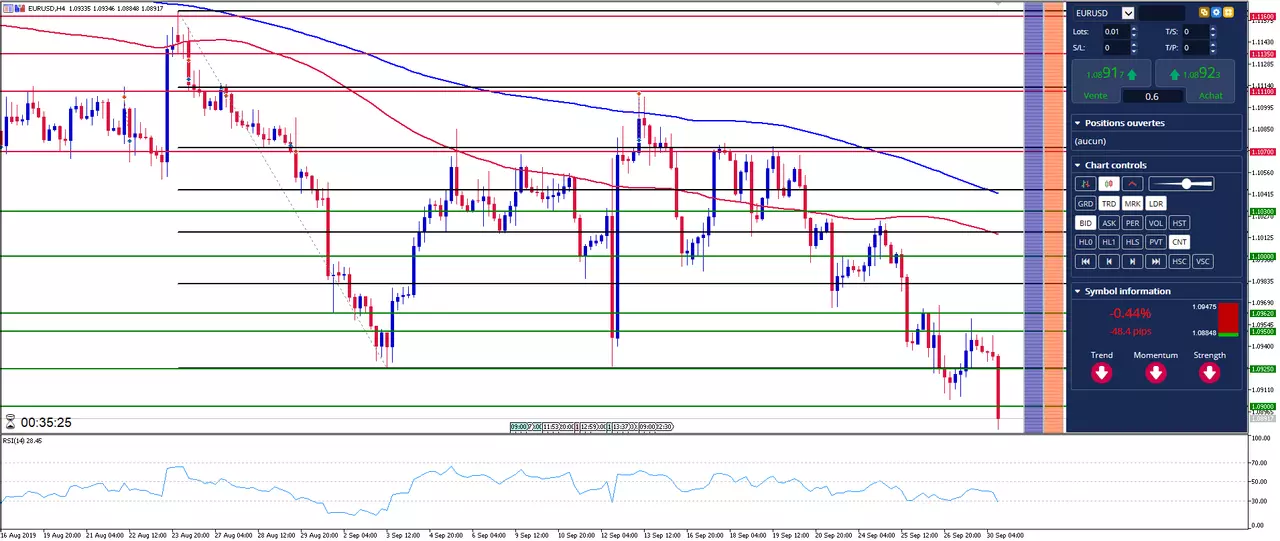Collapse the Symbol information section
The width and height of the screenshot is (1280, 541).
[x=1078, y=291]
